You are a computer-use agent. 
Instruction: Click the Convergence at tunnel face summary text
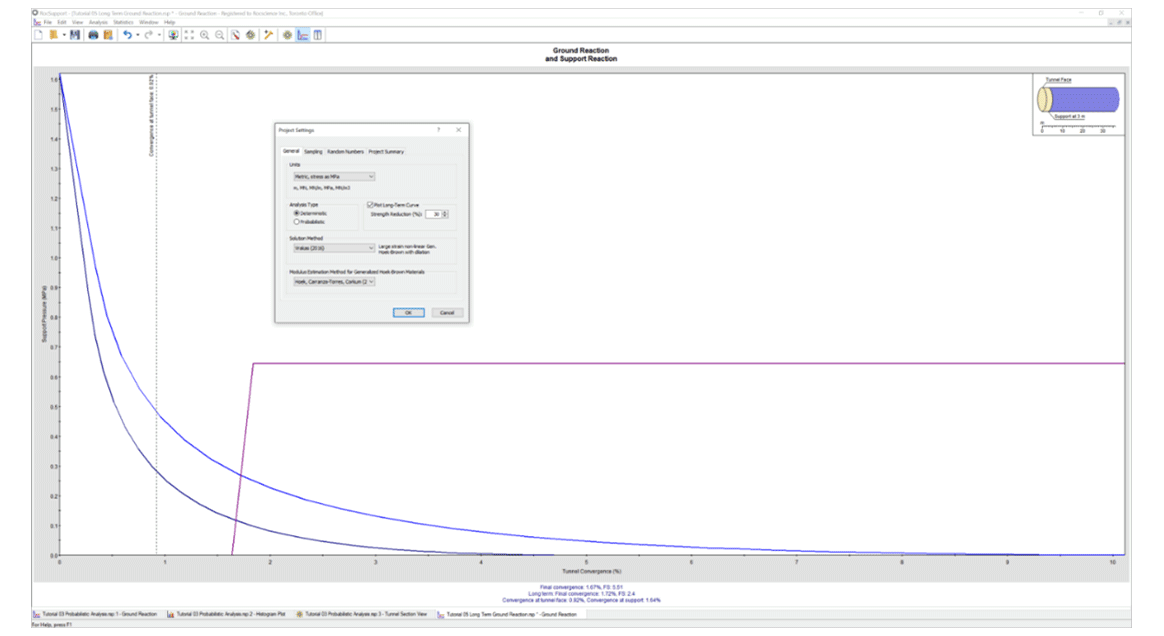point(581,600)
